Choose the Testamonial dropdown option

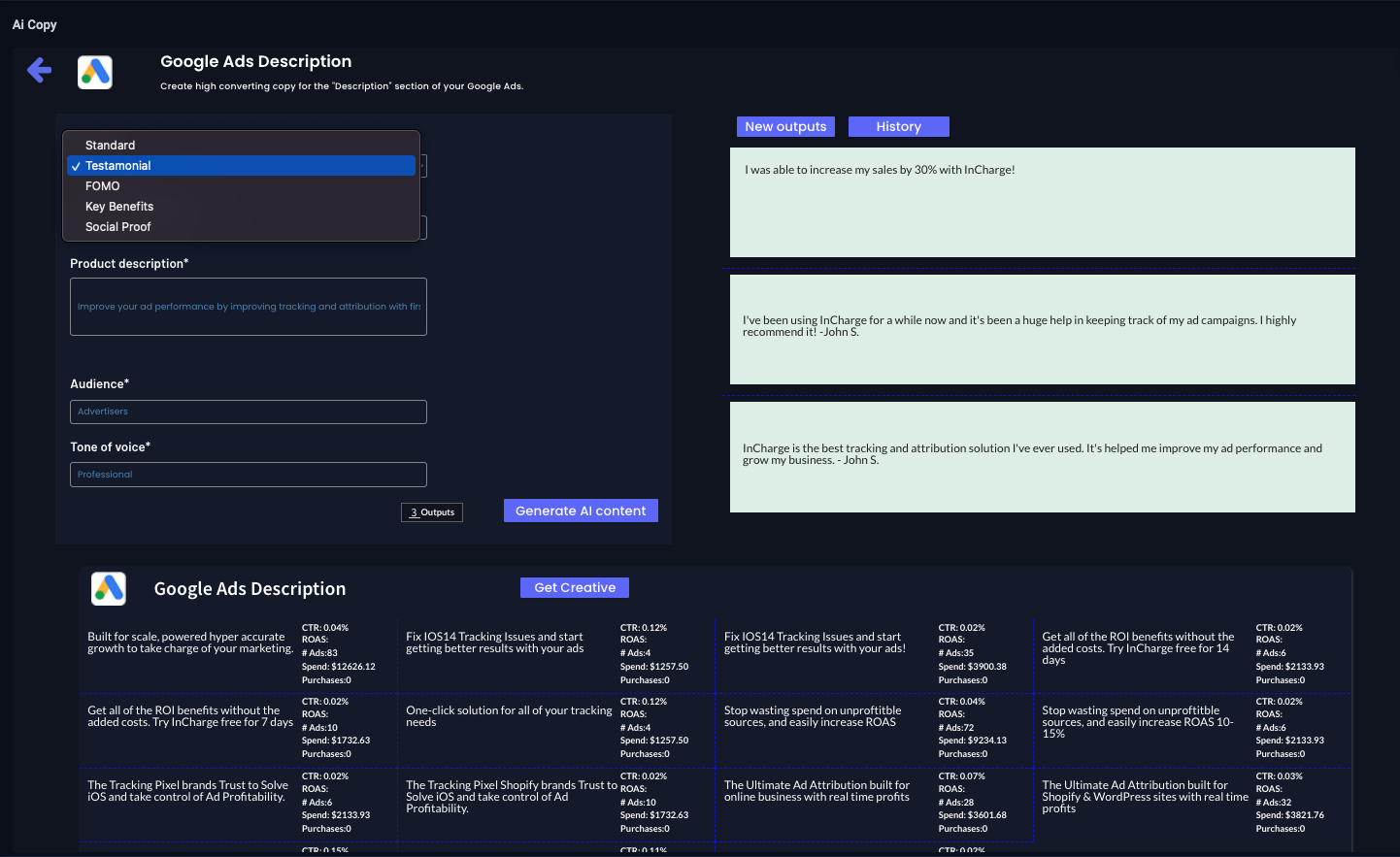[241, 166]
